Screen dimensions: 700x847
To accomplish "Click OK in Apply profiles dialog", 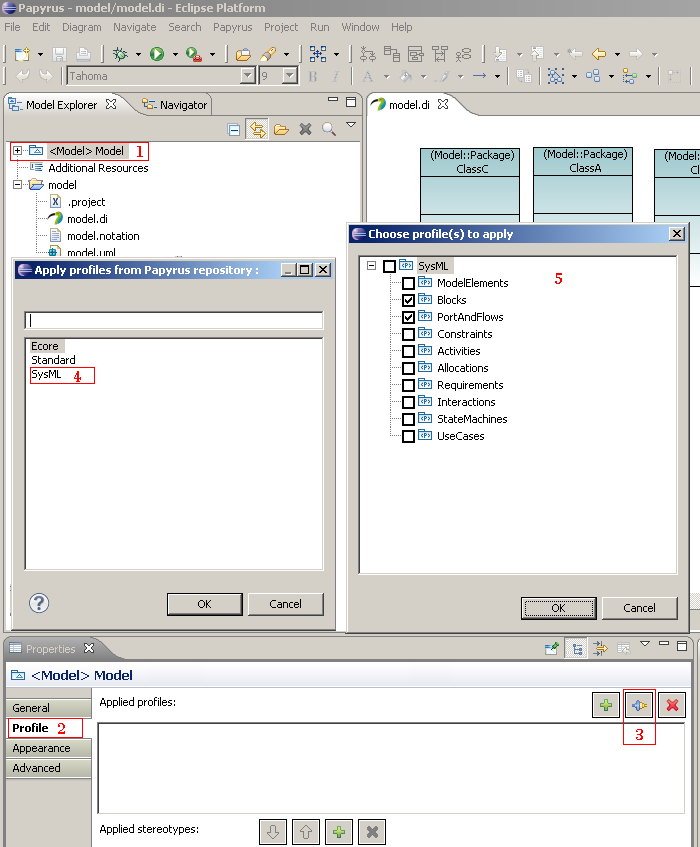I will (x=205, y=604).
